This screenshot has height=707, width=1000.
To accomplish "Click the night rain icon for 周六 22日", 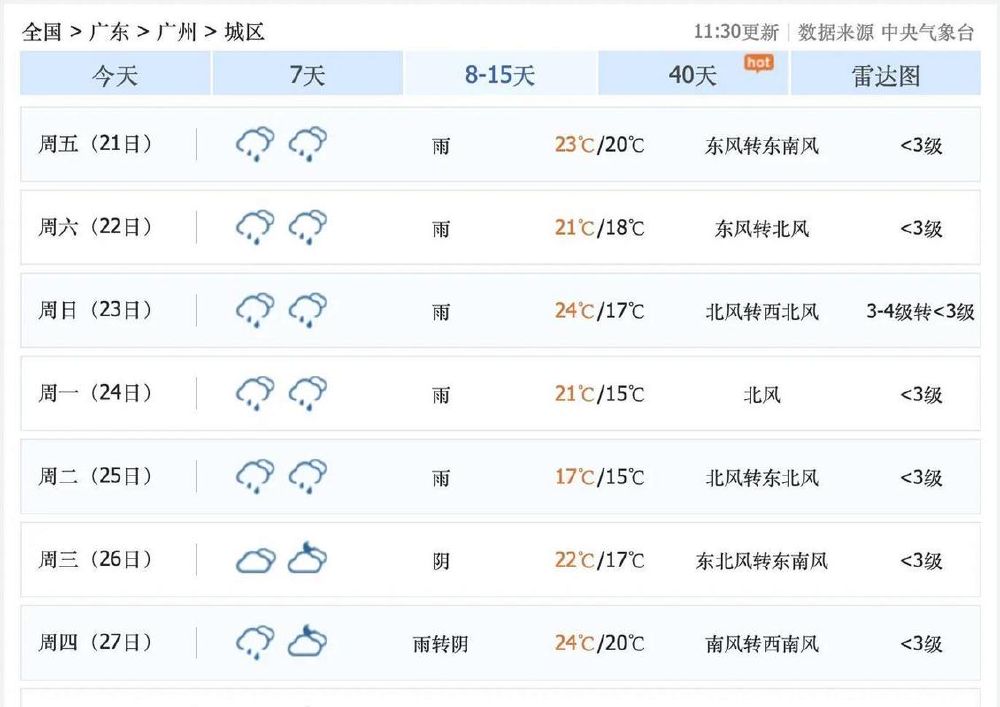I will click(x=307, y=227).
